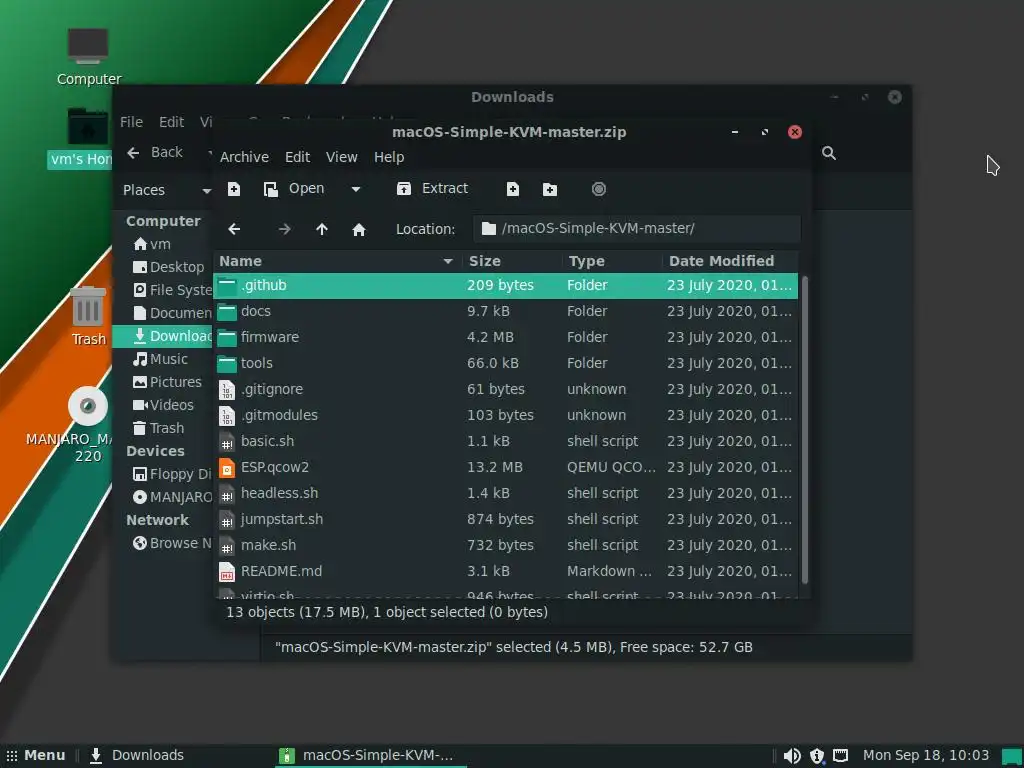Screen dimensions: 1024x768
Task: Open Edit menu in Downloads window
Action: tap(171, 122)
